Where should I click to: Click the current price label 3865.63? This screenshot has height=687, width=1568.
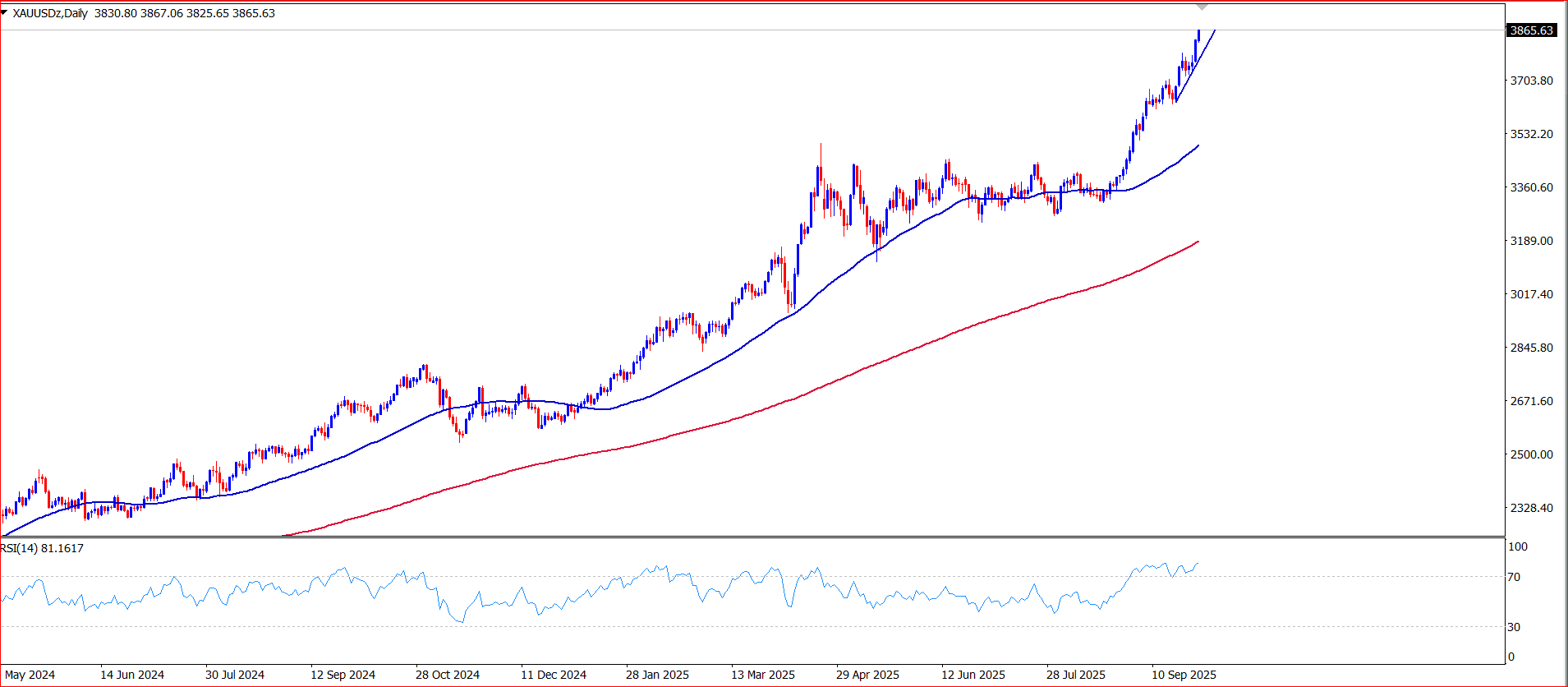point(1532,30)
